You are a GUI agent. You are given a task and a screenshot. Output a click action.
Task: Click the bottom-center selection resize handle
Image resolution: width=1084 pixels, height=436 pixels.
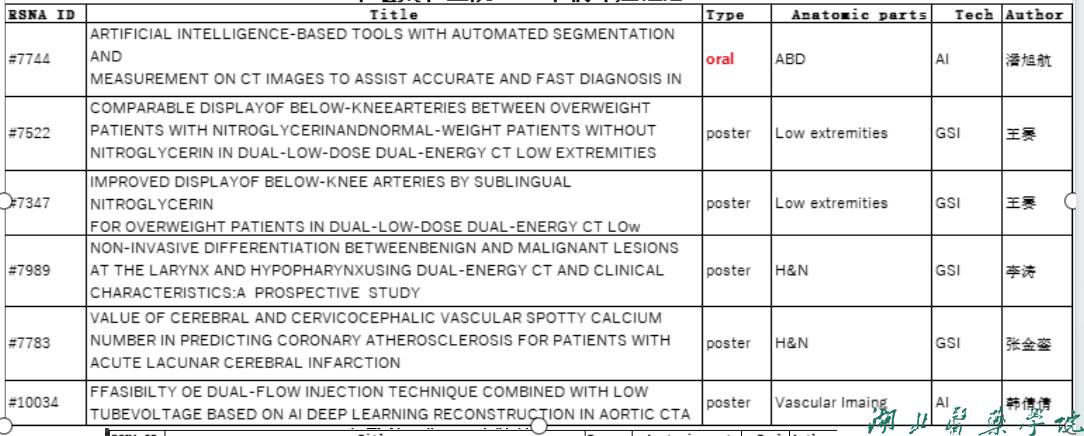pyautogui.click(x=537, y=426)
